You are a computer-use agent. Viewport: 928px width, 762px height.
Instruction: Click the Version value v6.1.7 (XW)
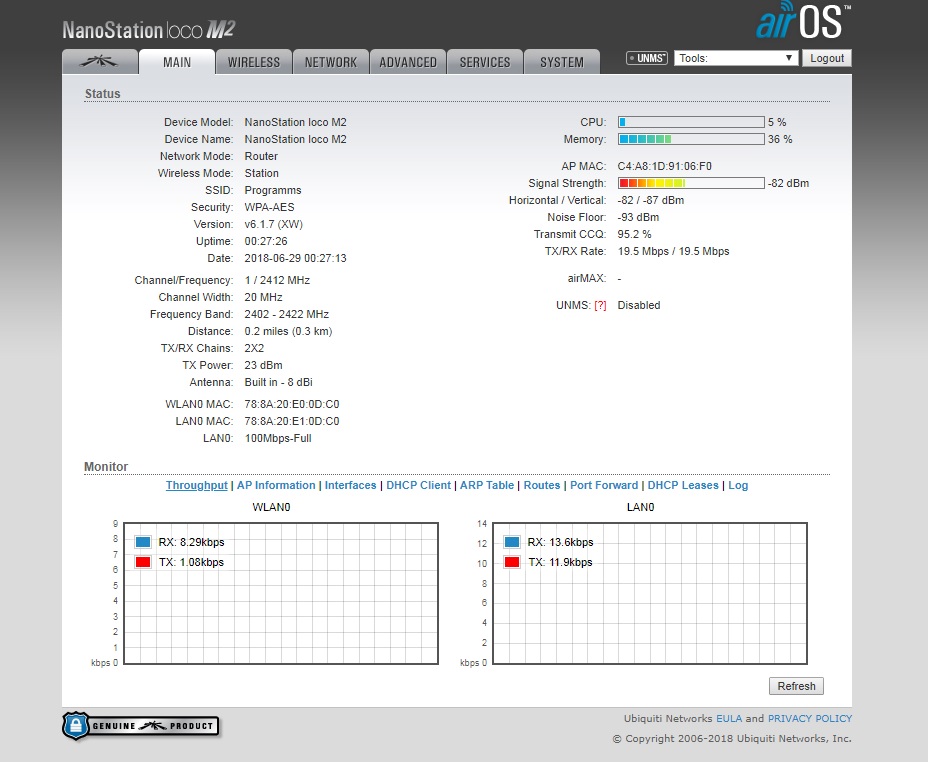tap(273, 224)
